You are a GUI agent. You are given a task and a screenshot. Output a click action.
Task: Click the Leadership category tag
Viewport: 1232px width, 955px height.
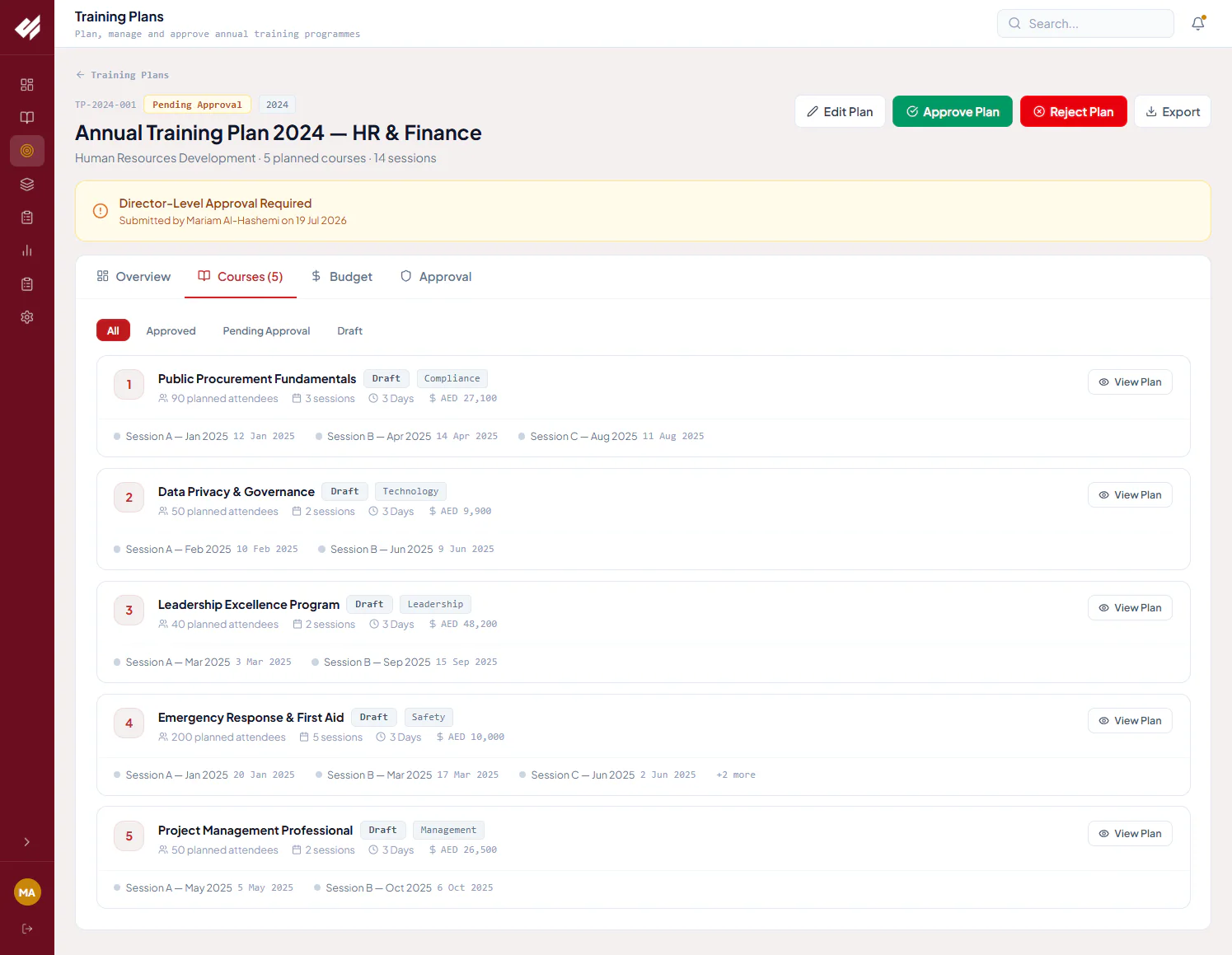[x=435, y=604]
